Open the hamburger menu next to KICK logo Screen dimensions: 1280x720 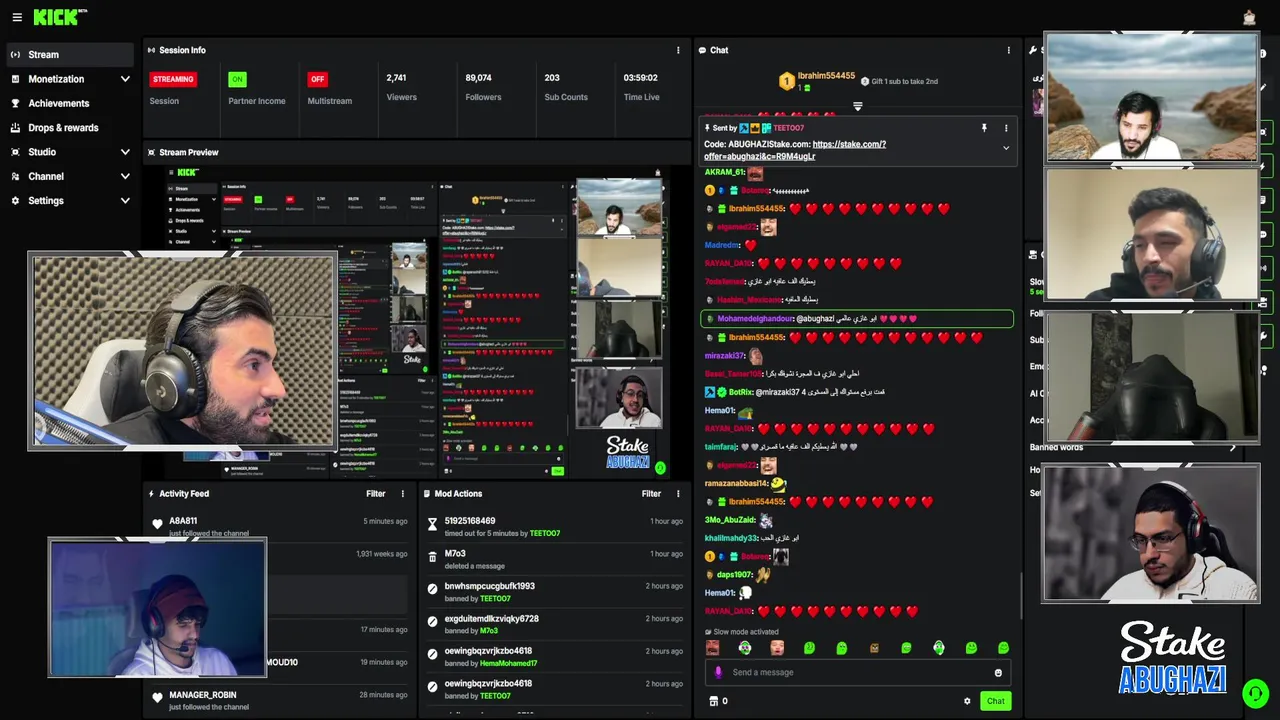click(16, 17)
